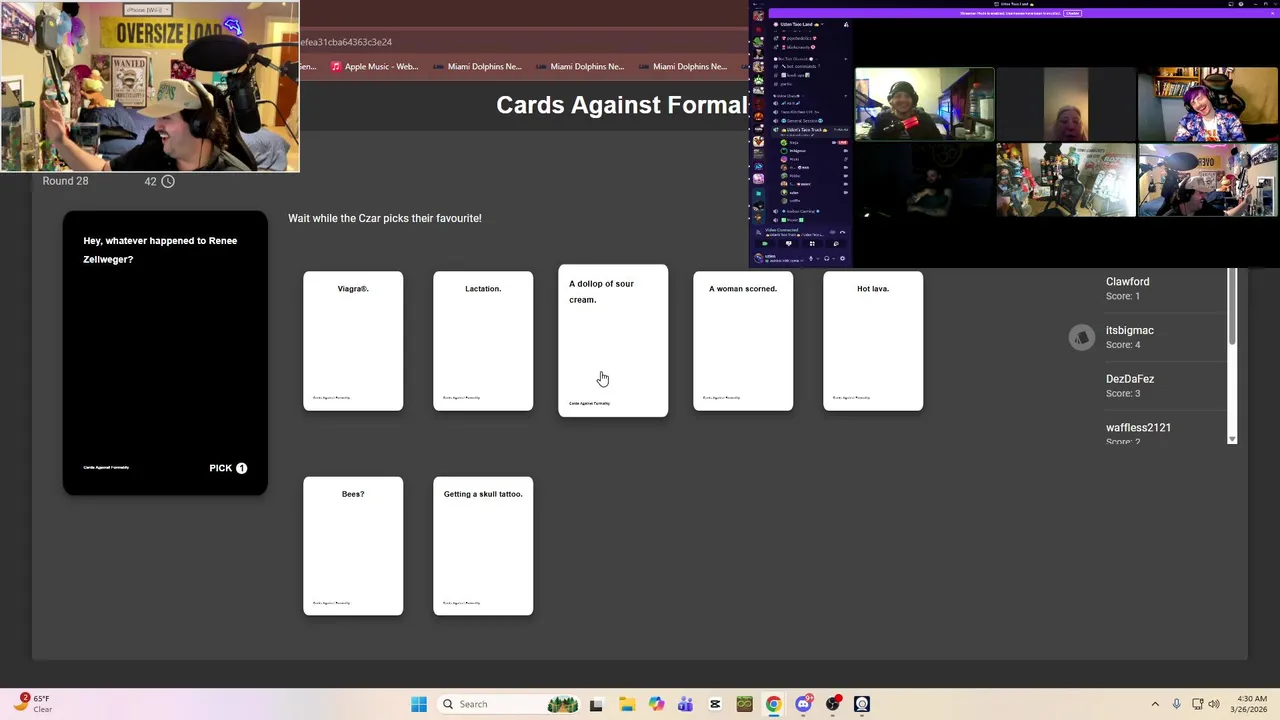Pick the "Getting a skull tattoo." card
Image resolution: width=1280 pixels, height=720 pixels.
(483, 546)
